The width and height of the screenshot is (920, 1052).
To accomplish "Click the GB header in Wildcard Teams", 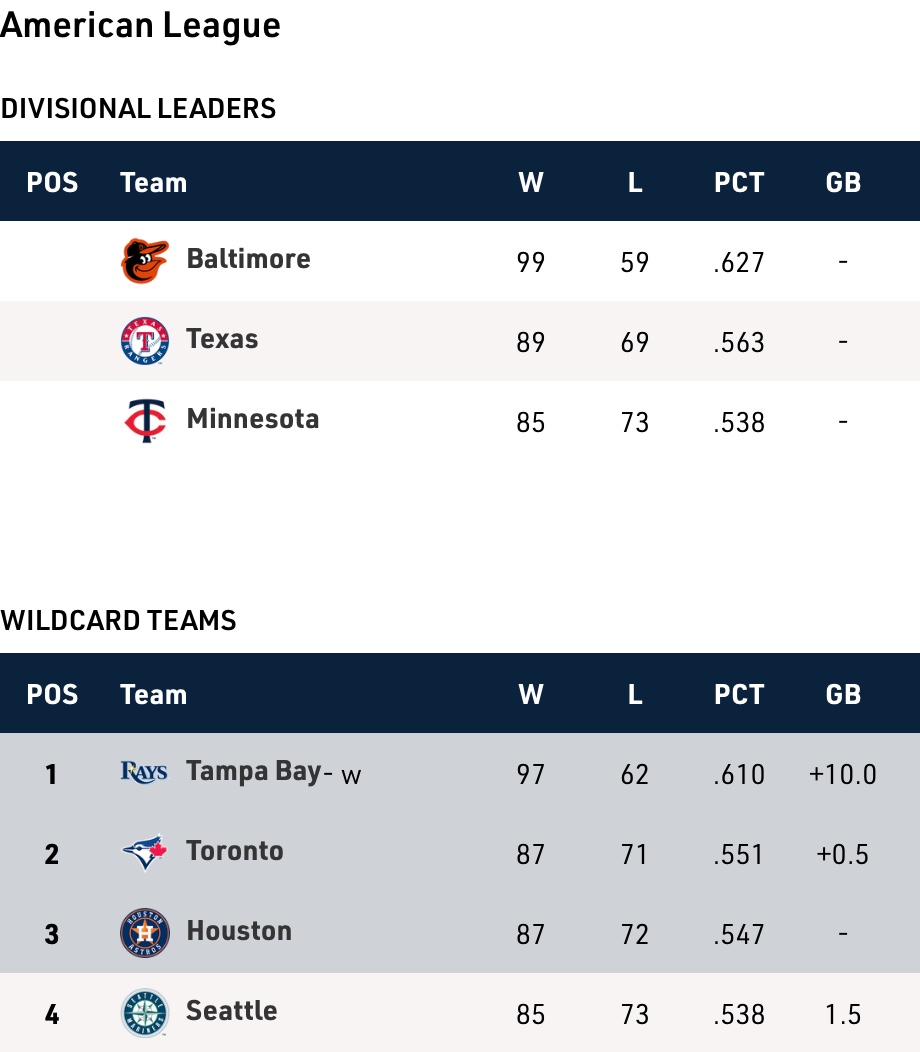I will [843, 695].
